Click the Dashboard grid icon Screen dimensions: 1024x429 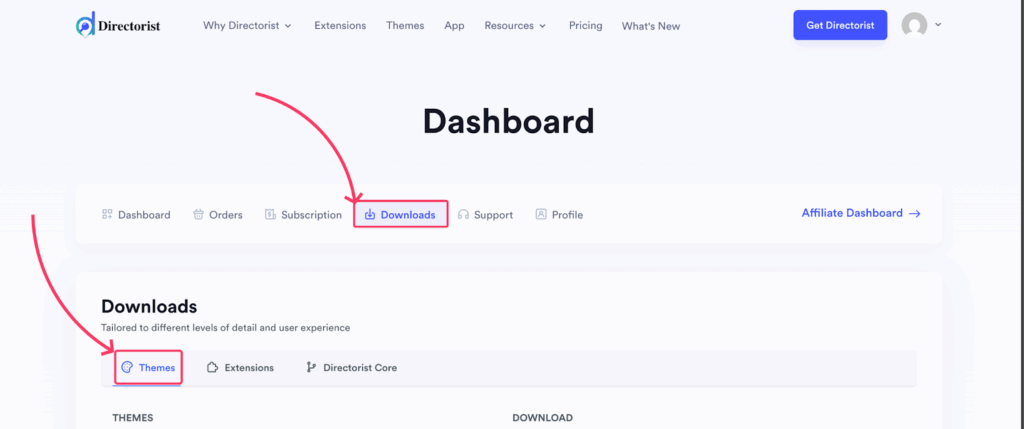click(x=107, y=214)
